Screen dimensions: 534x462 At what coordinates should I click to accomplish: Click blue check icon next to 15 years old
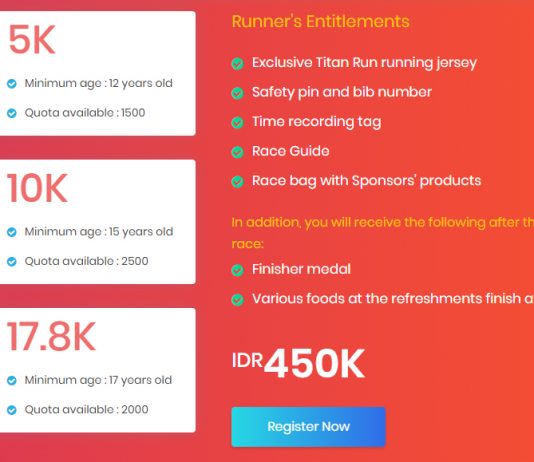12,232
